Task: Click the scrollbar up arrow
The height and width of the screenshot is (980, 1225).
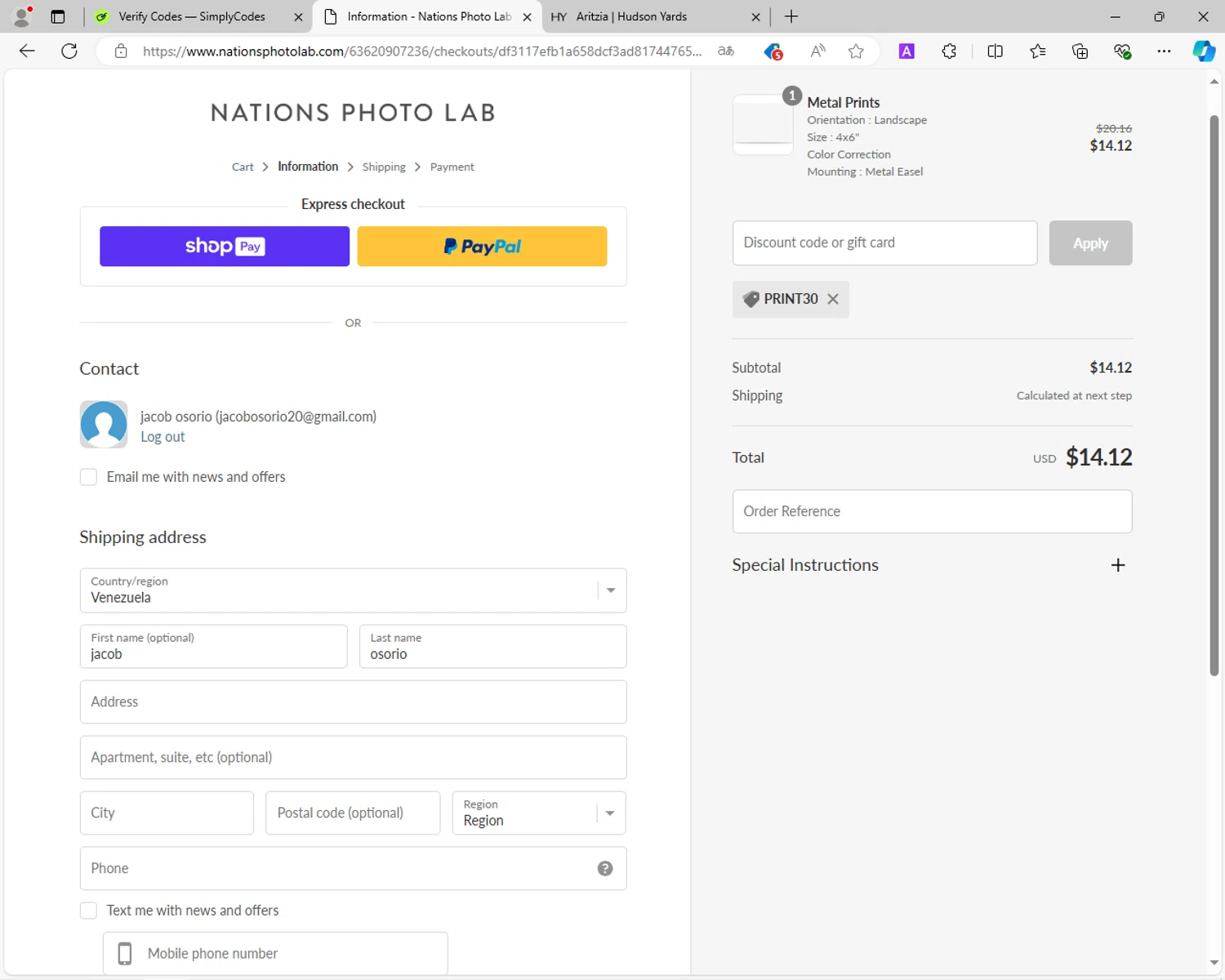Action: pyautogui.click(x=1214, y=82)
